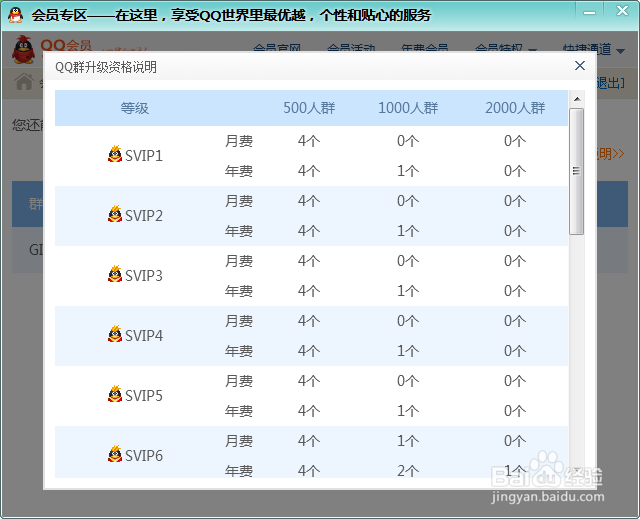Select the SVIP2 level label
This screenshot has height=519, width=640.
click(x=144, y=215)
